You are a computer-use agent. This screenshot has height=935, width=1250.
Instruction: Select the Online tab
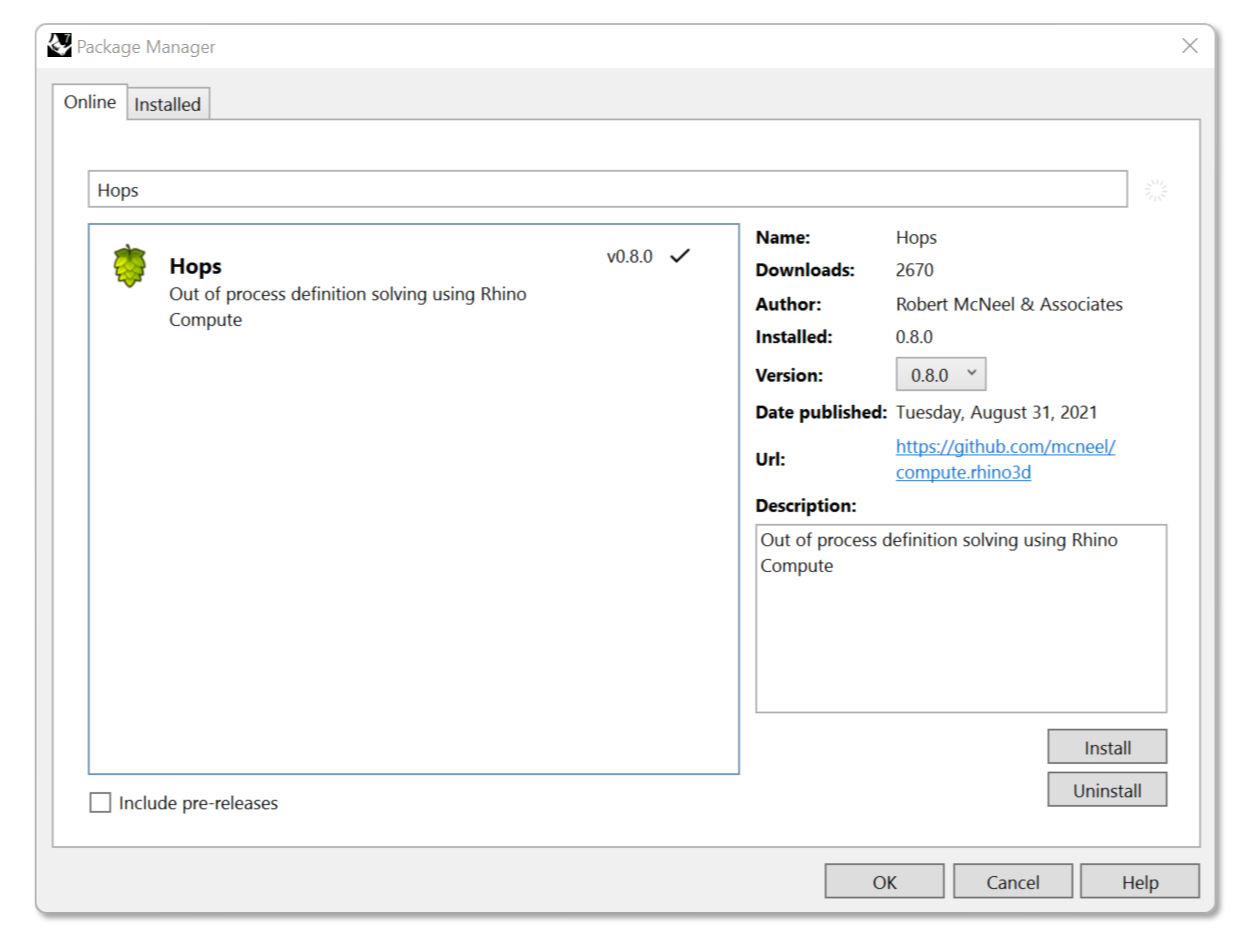(x=90, y=102)
